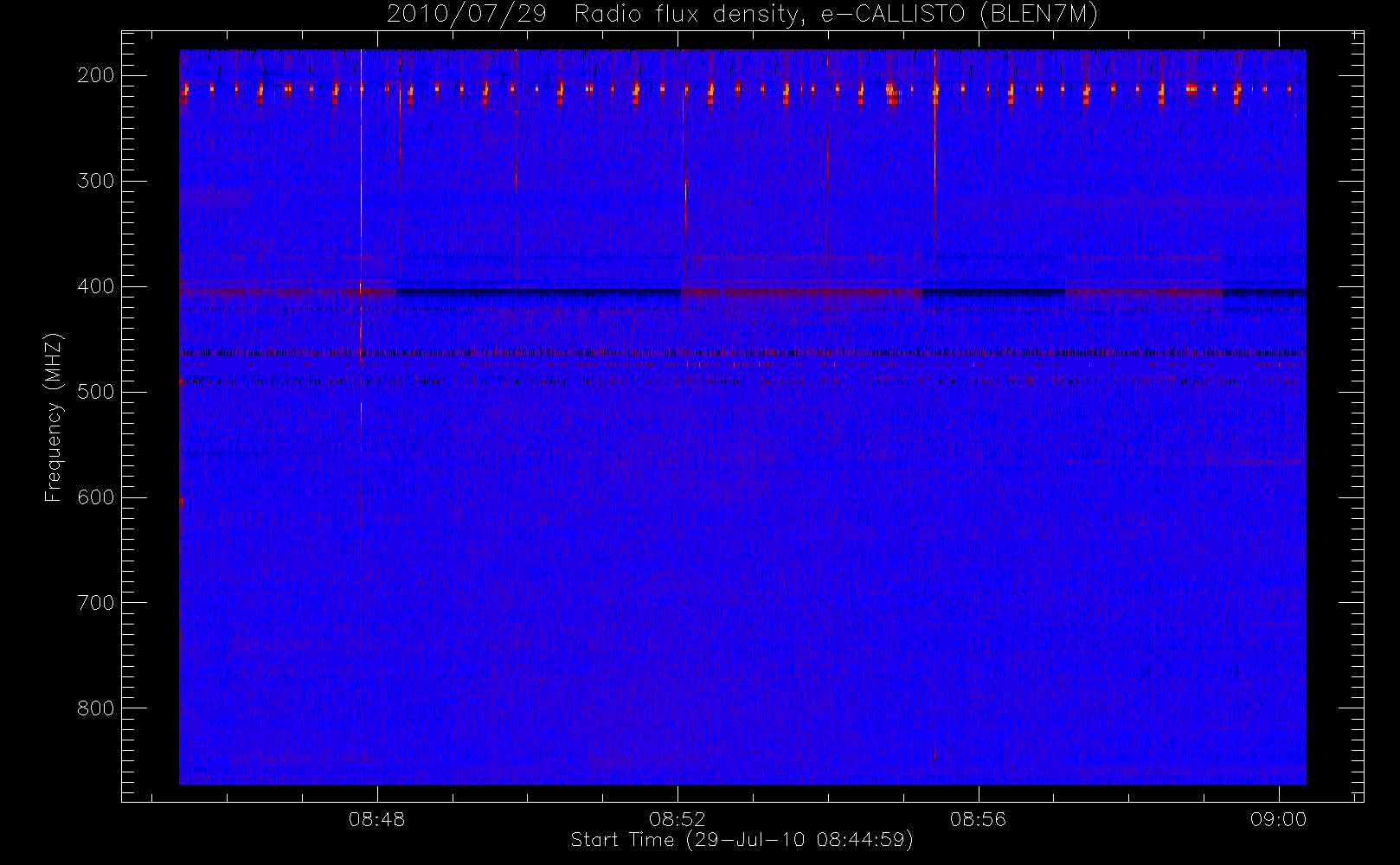The height and width of the screenshot is (865, 1400).
Task: Select the 500 frequency tick label
Action: coord(96,392)
